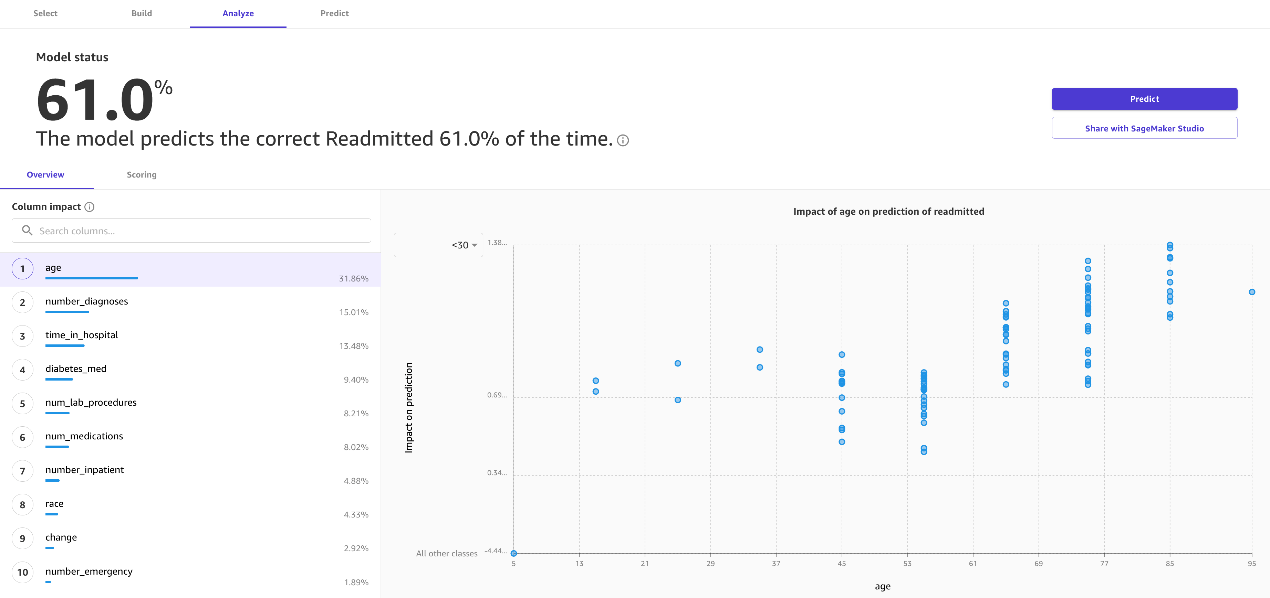Open the <30 class dropdown

point(464,245)
